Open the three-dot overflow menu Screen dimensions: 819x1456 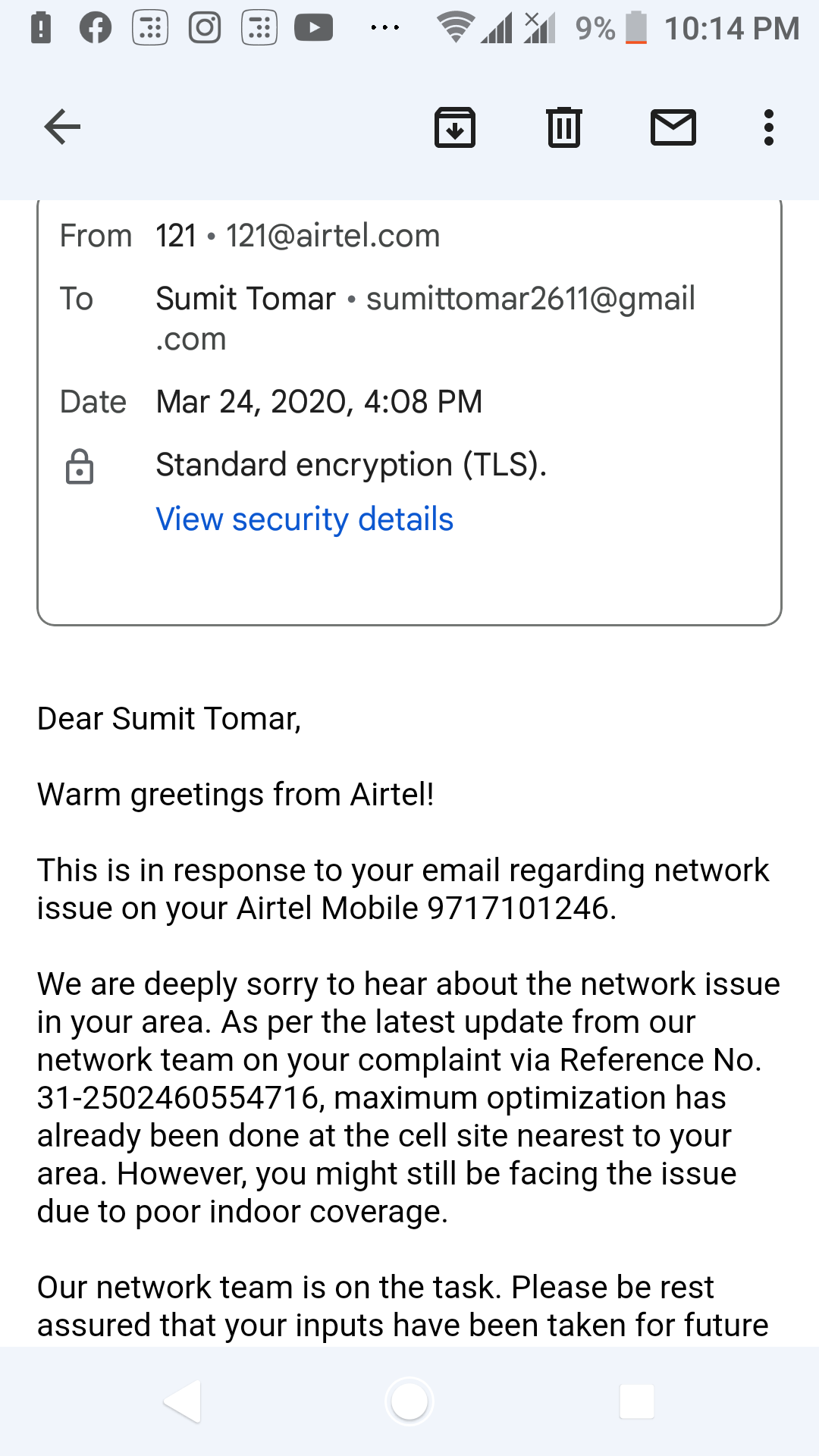[768, 127]
